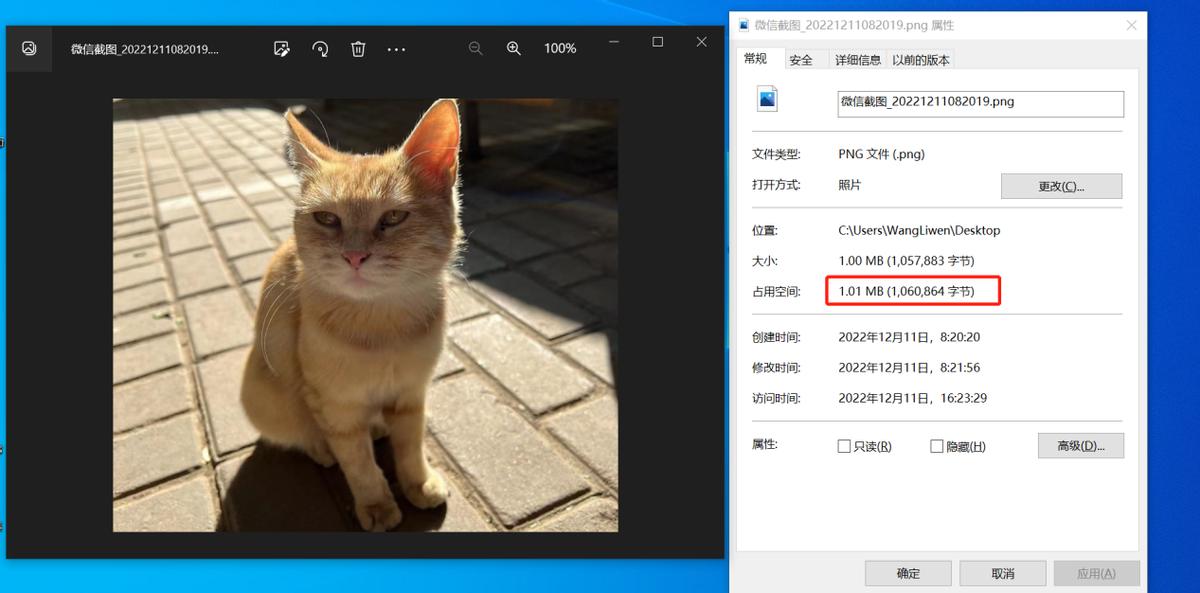Viewport: 1200px width, 593px height.
Task: Open 高级 advanced attributes
Action: point(1081,445)
